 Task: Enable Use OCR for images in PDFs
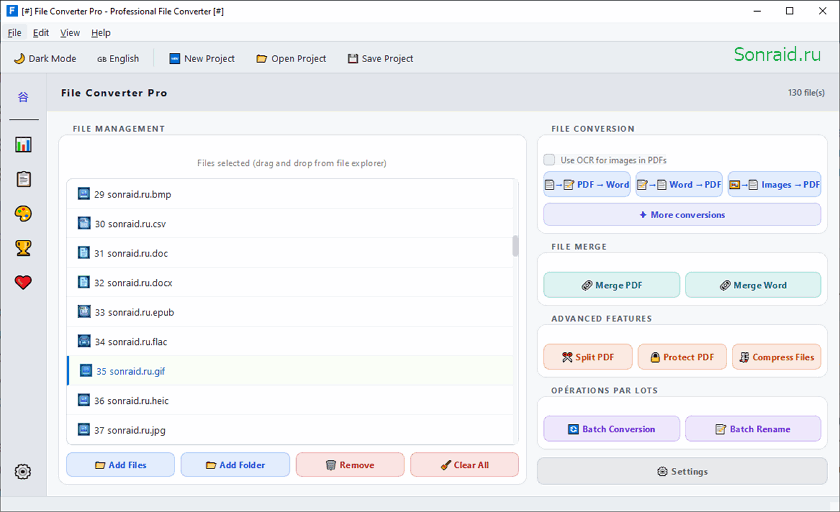(549, 160)
